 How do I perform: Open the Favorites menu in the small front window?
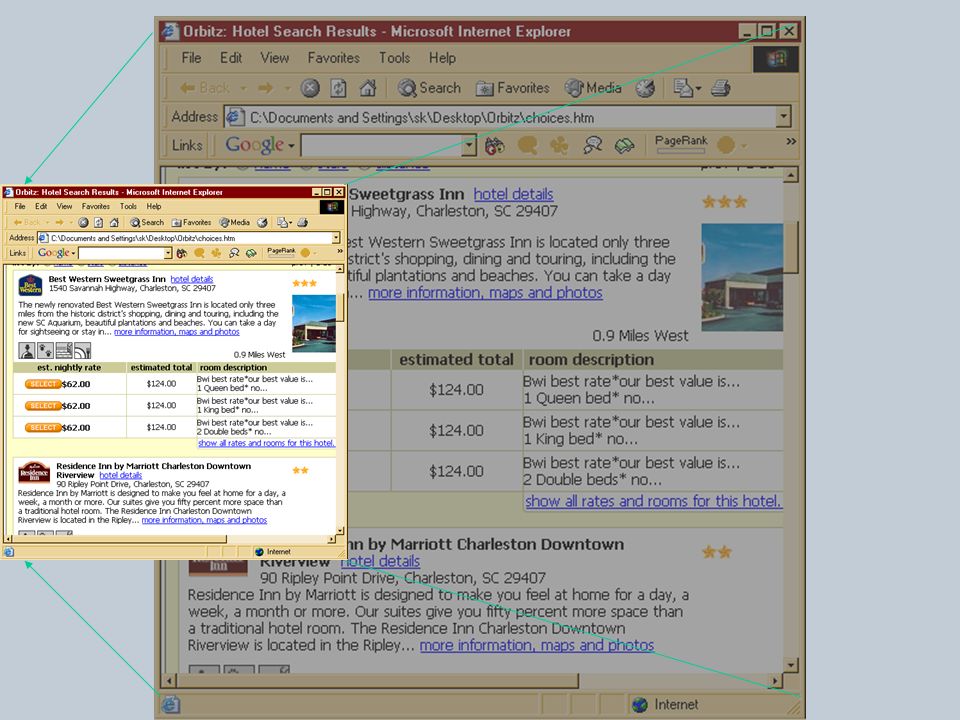point(96,206)
